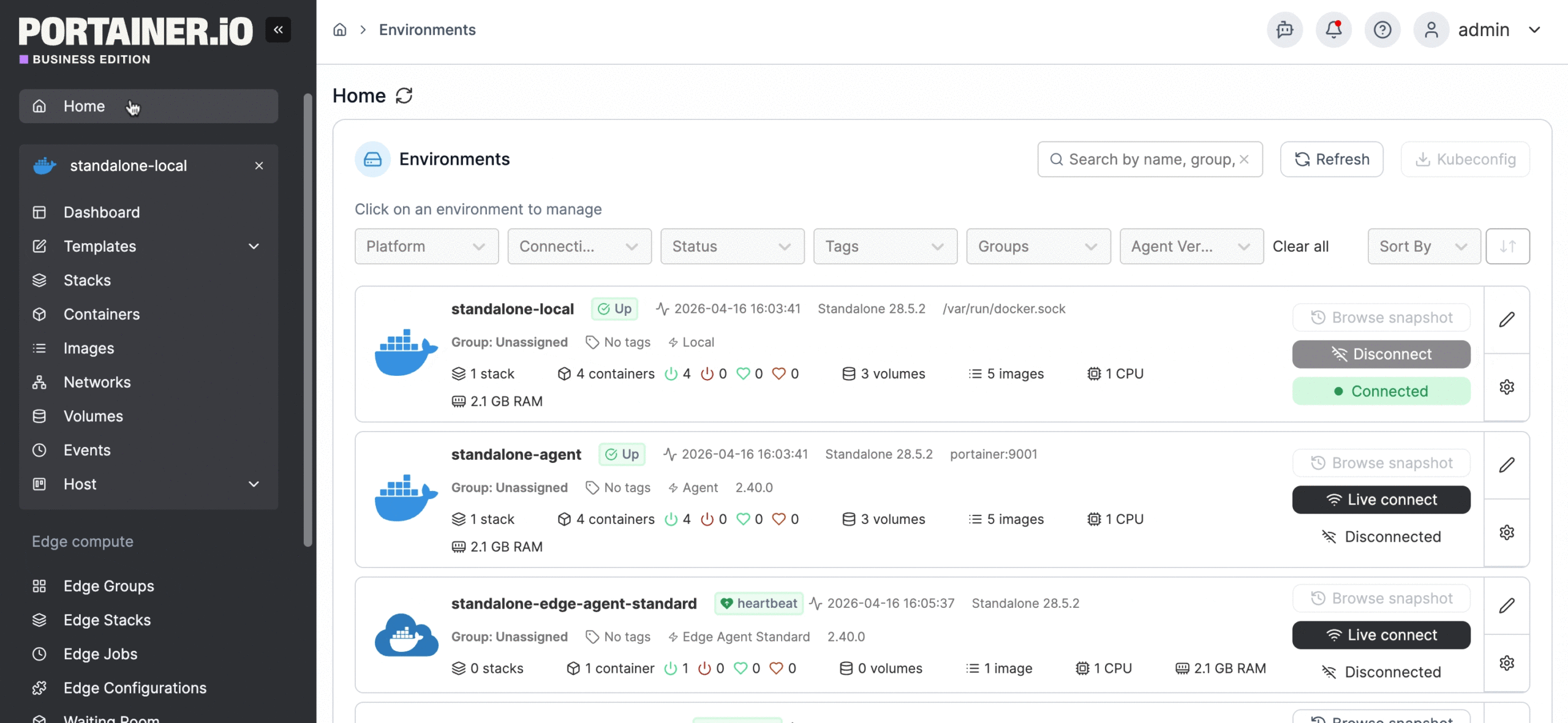
Task: Open the Tags filter dropdown
Action: pos(885,246)
